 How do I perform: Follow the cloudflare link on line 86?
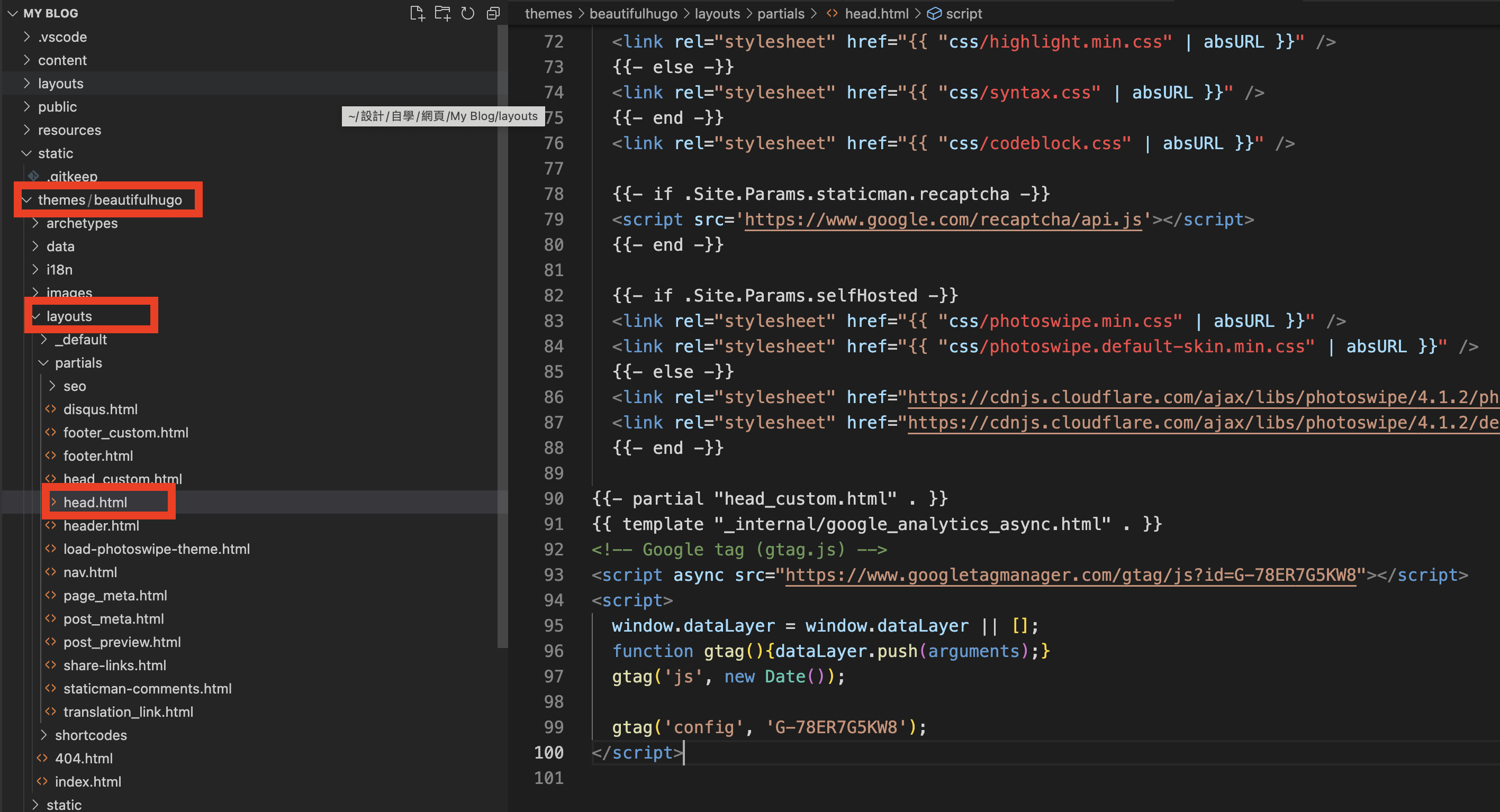(x=1203, y=398)
